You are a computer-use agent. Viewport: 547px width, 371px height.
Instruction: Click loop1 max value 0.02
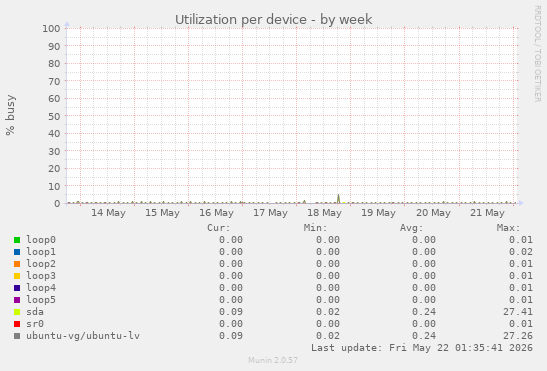pos(521,252)
